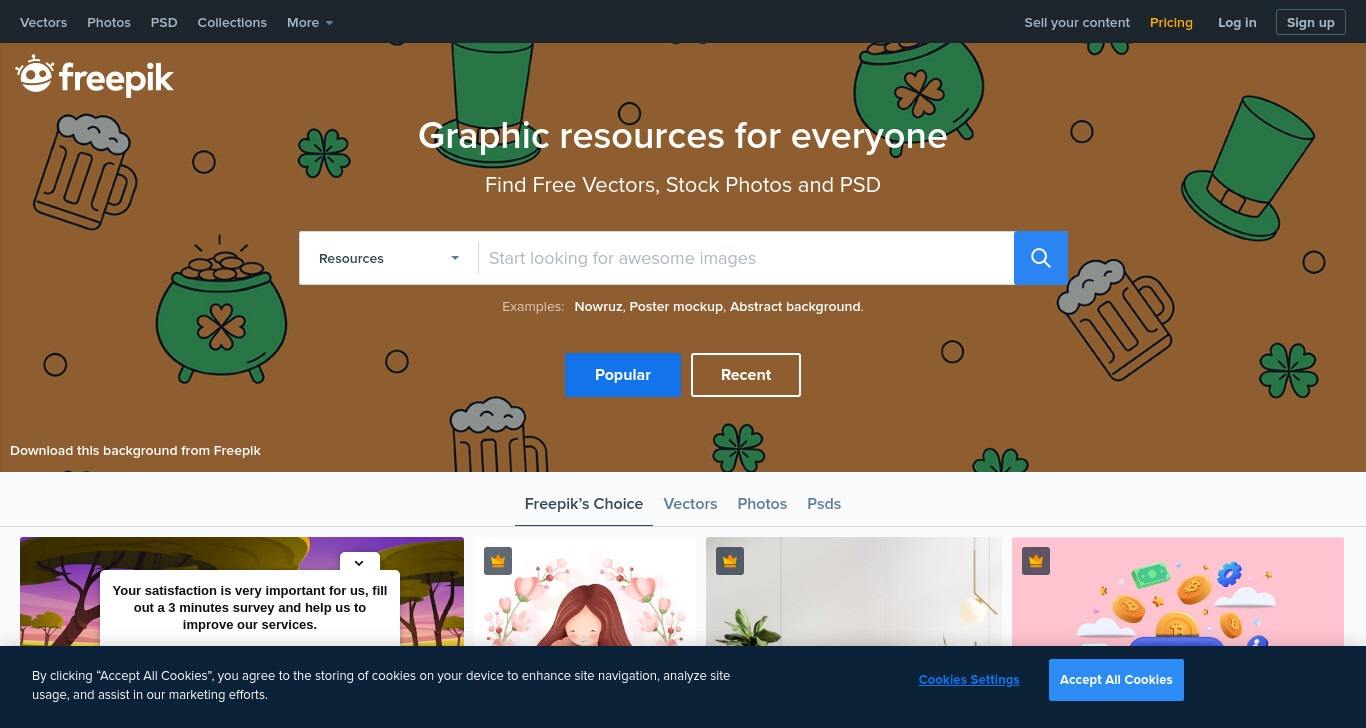Expand the More menu in top navigation

310,22
